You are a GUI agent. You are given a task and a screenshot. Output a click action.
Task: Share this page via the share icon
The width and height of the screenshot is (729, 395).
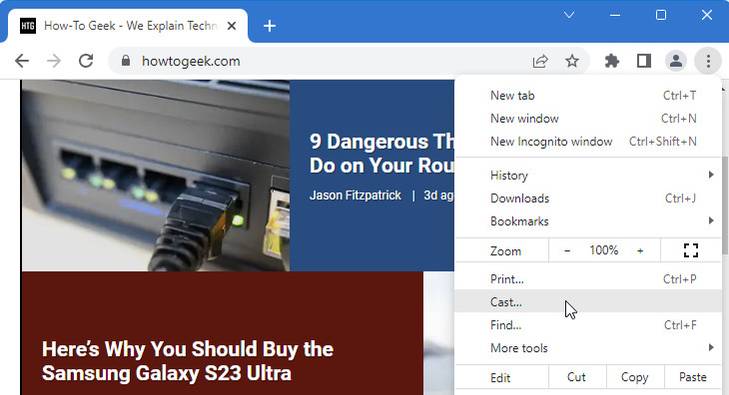[540, 61]
